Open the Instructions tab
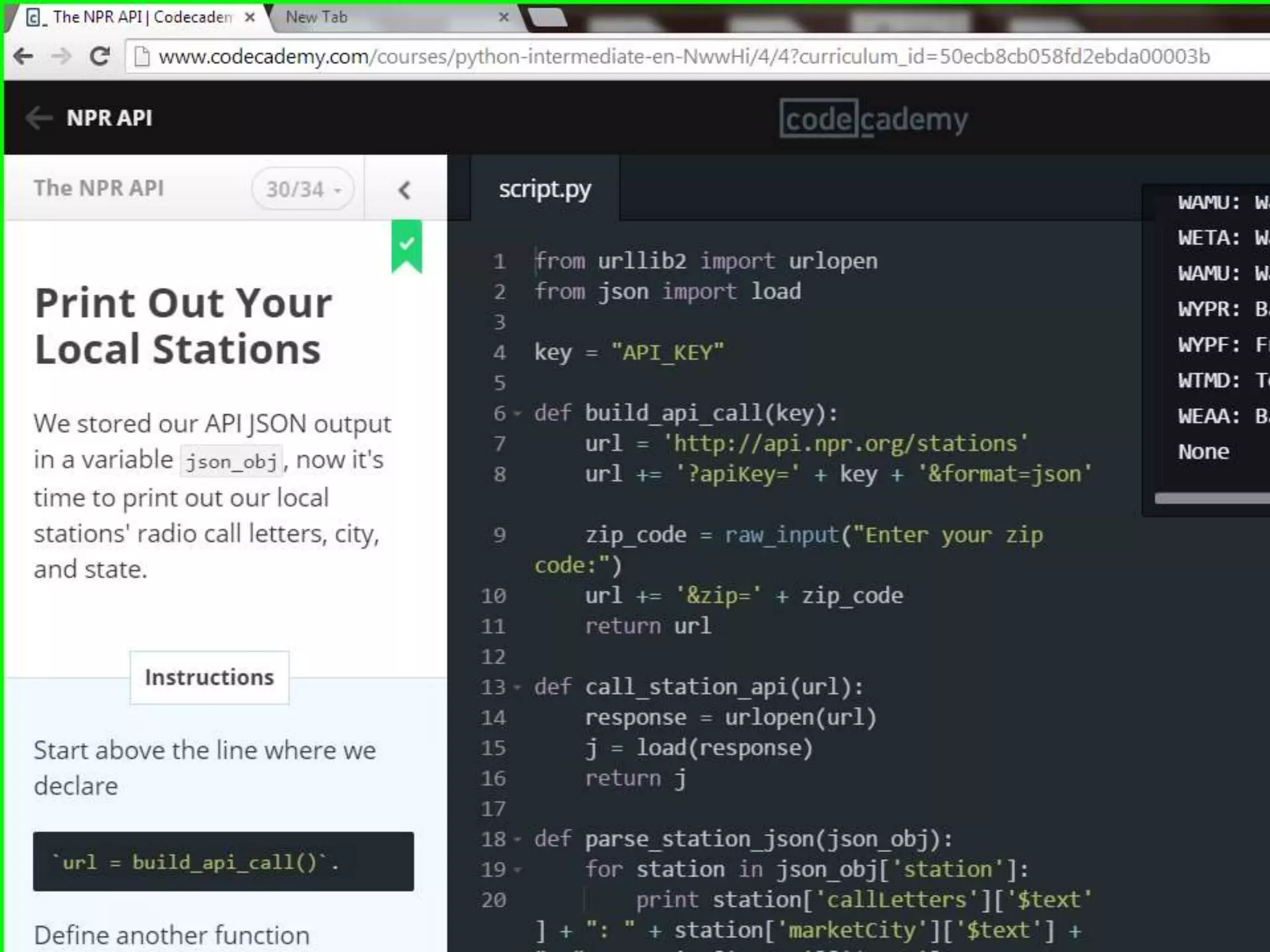Screen dimensions: 1270x952 [210, 677]
